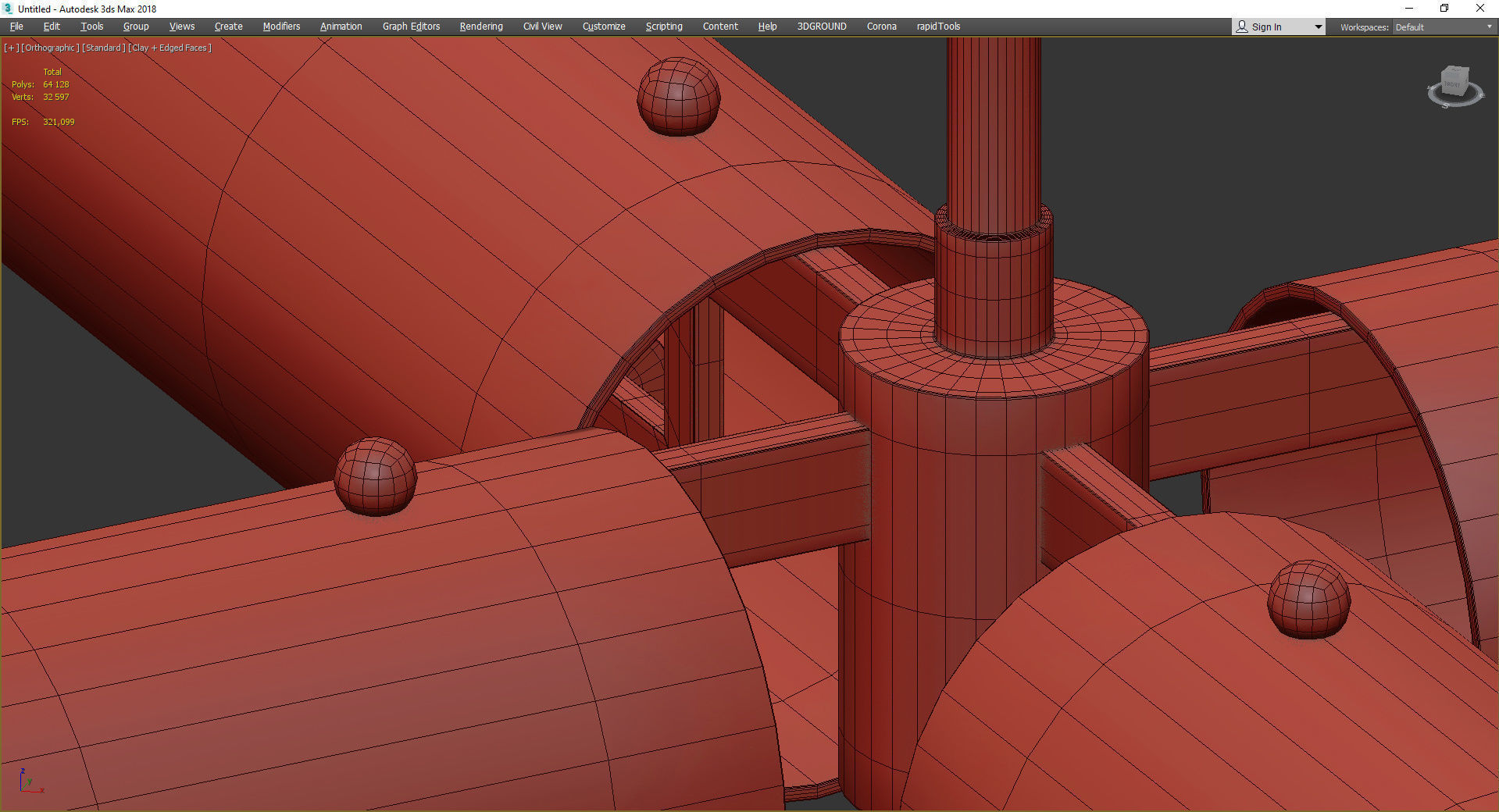Open the Rendering menu
Screen dimensions: 1499x812
click(481, 27)
